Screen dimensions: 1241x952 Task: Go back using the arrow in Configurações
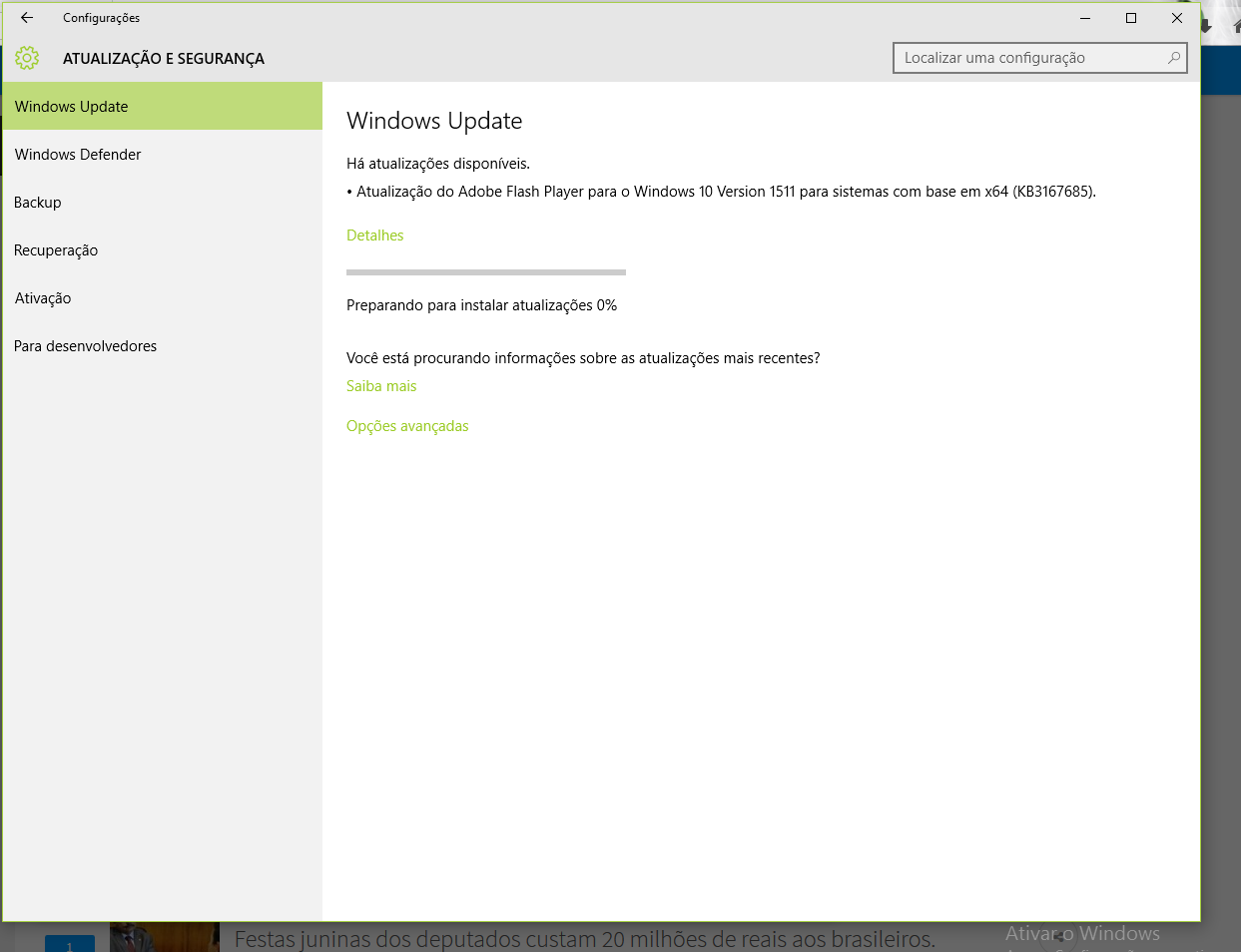point(27,18)
